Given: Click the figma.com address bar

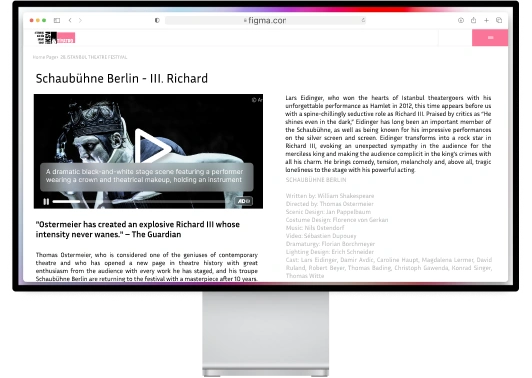Looking at the screenshot, I should [x=265, y=20].
